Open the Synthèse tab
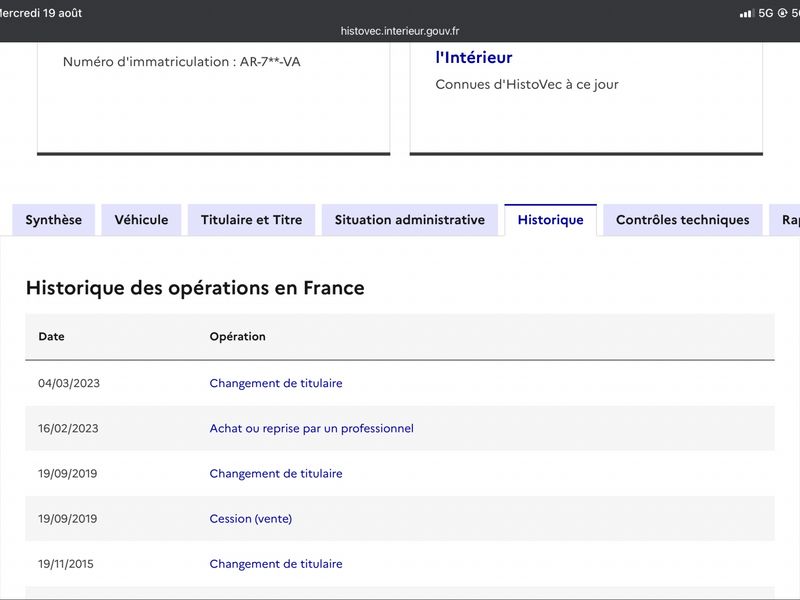800x600 pixels. coord(54,220)
